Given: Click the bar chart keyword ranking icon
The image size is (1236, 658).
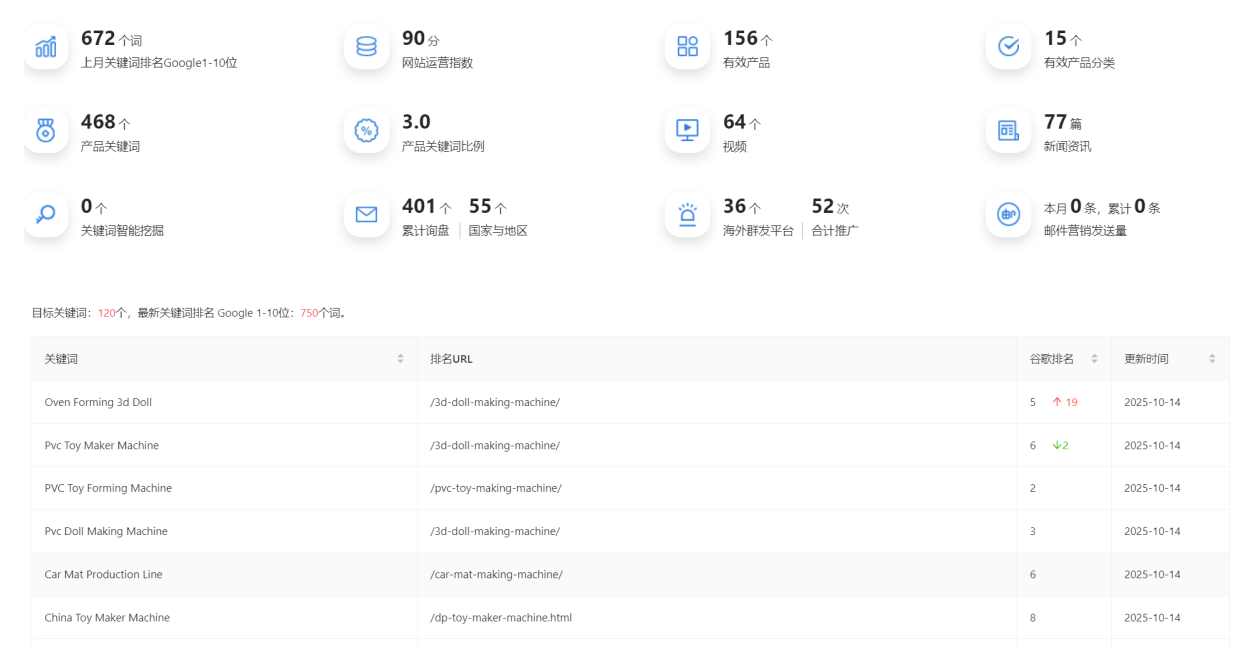Looking at the screenshot, I should (x=46, y=47).
